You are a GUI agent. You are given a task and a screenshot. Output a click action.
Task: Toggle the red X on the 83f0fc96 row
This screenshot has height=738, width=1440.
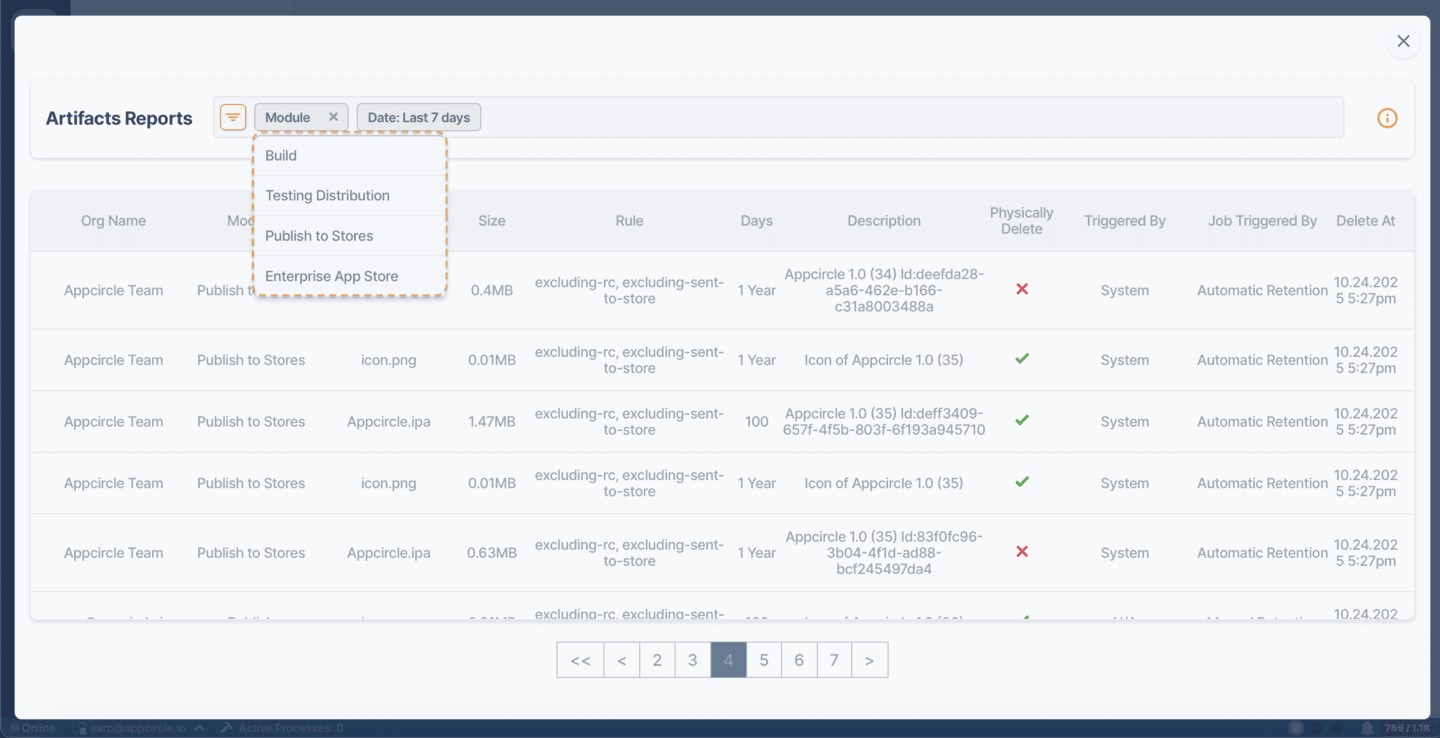point(1022,551)
